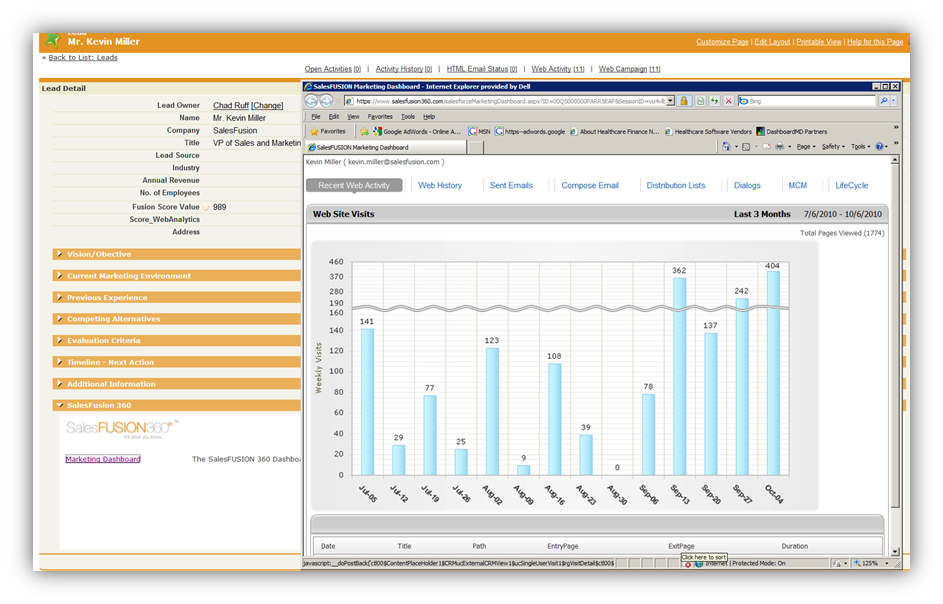Open a new blank browser tab
This screenshot has width=943, height=604.
click(476, 147)
